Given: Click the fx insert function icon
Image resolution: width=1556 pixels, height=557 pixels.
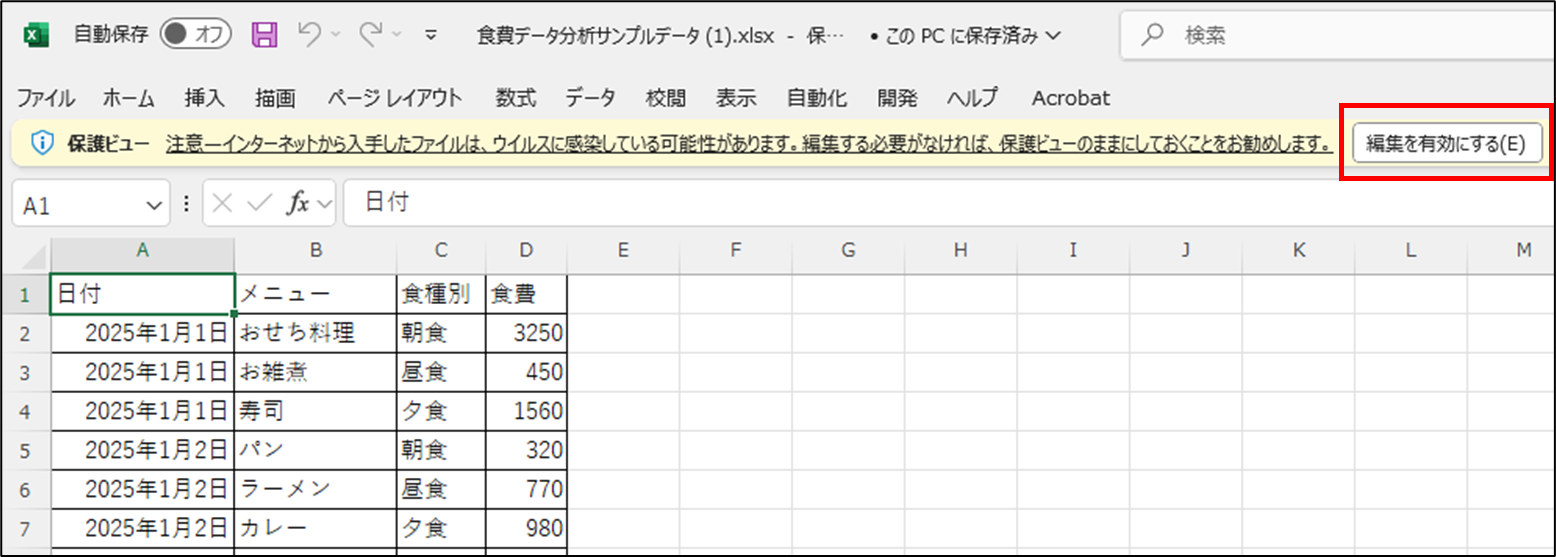Looking at the screenshot, I should (x=298, y=204).
